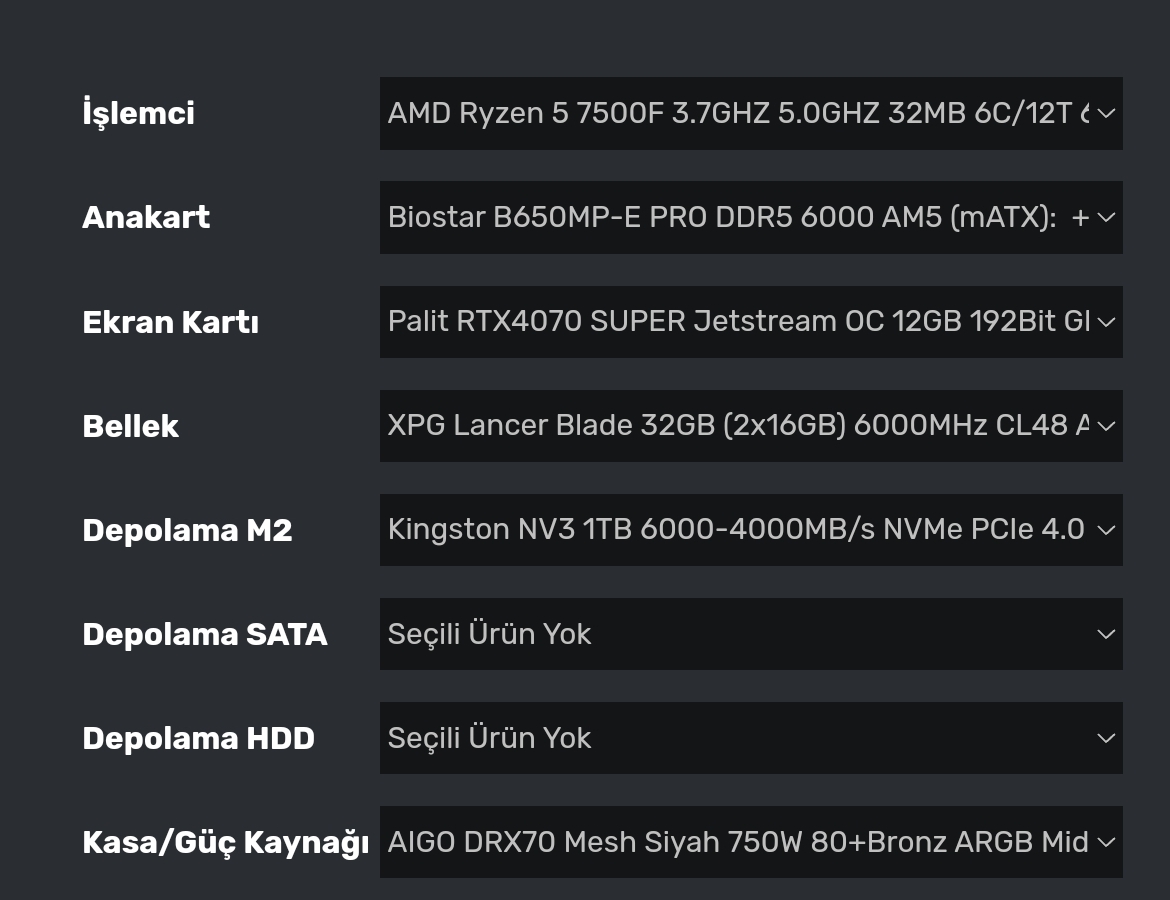Image resolution: width=1170 pixels, height=900 pixels.
Task: Click chevron arrow on AIGO DRX70 case row
Action: [1105, 842]
